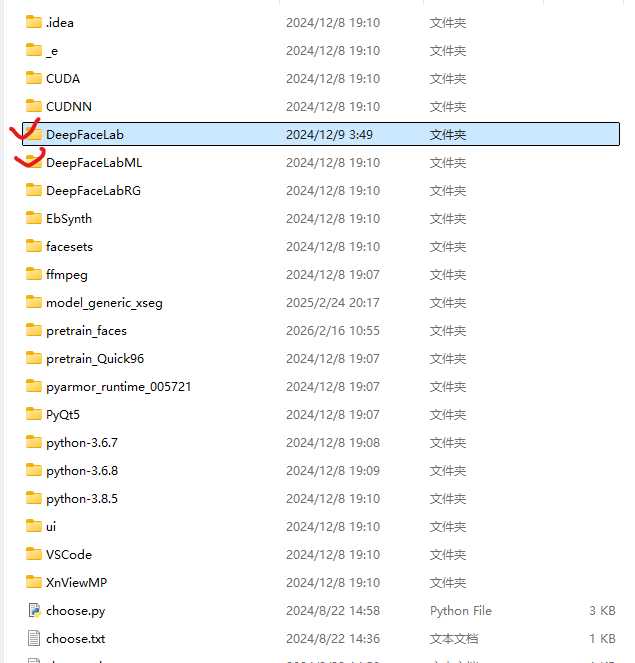Select the EbSynth folder icon
The image size is (635, 663).
click(34, 218)
